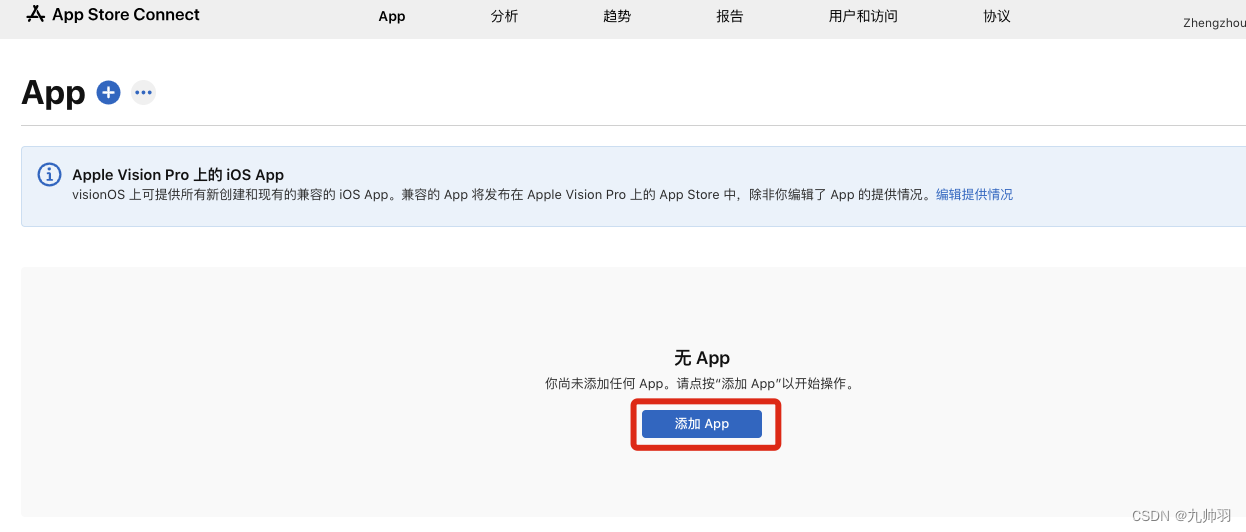This screenshot has height=532, width=1246.
Task: Open the 分析 navigation tab
Action: (505, 16)
